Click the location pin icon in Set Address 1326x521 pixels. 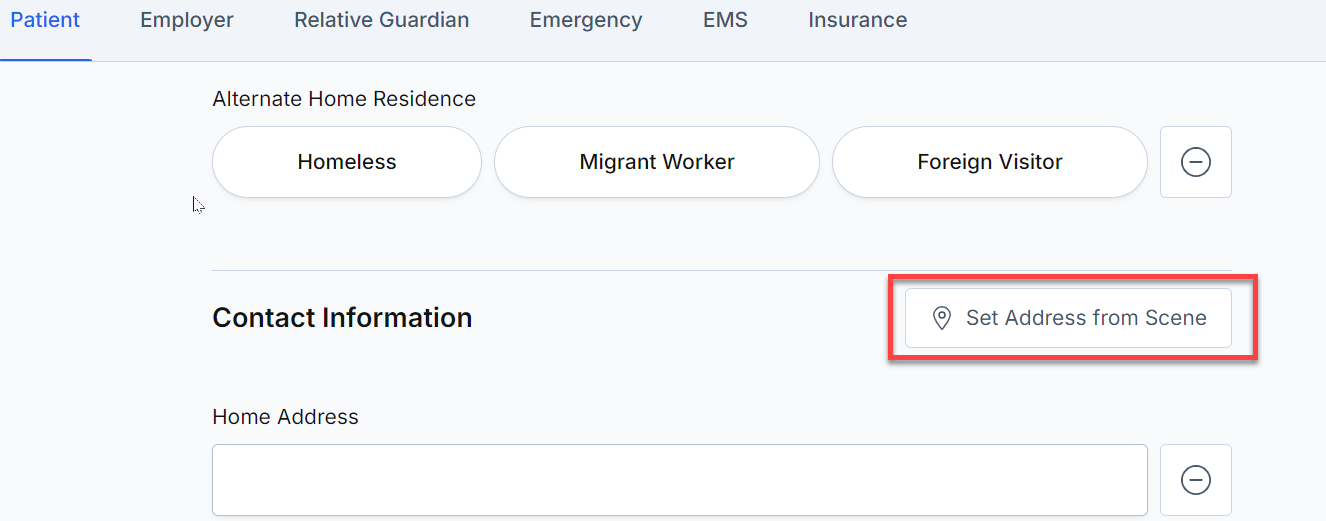941,318
